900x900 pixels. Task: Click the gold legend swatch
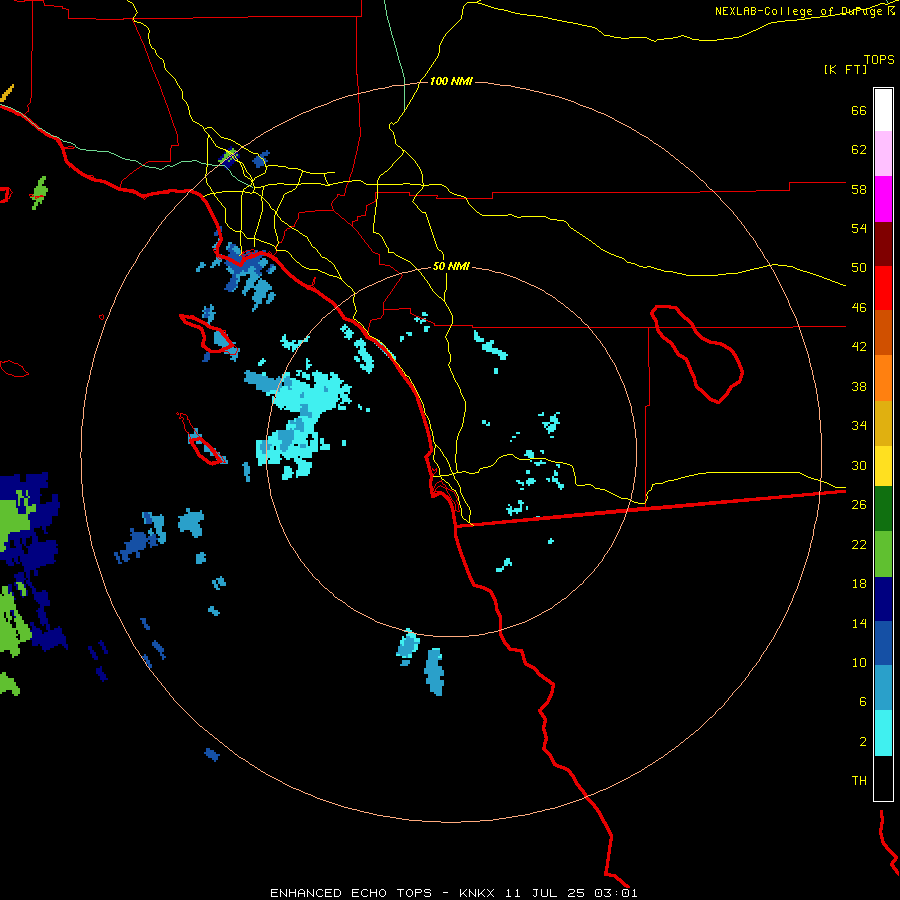click(x=883, y=423)
